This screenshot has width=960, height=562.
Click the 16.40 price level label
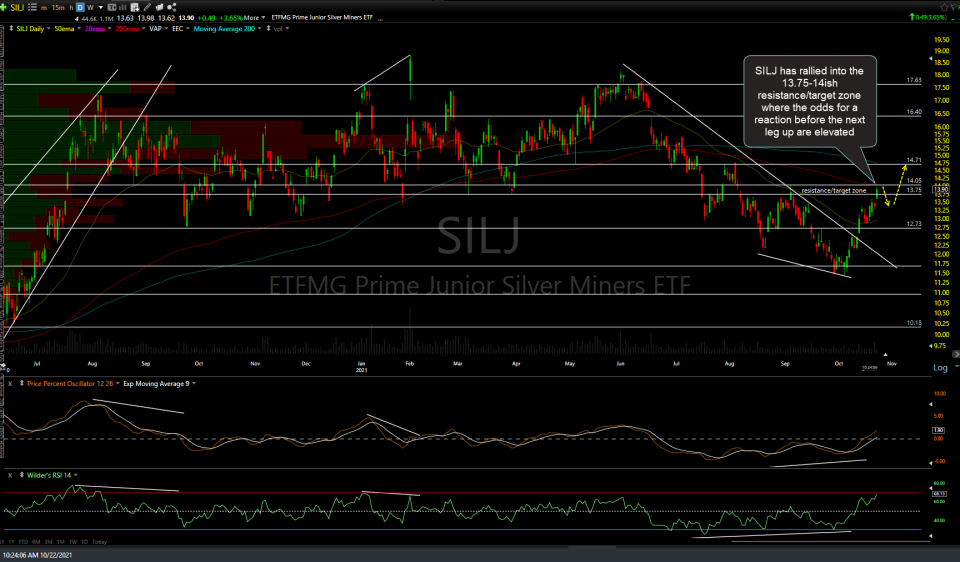(913, 112)
